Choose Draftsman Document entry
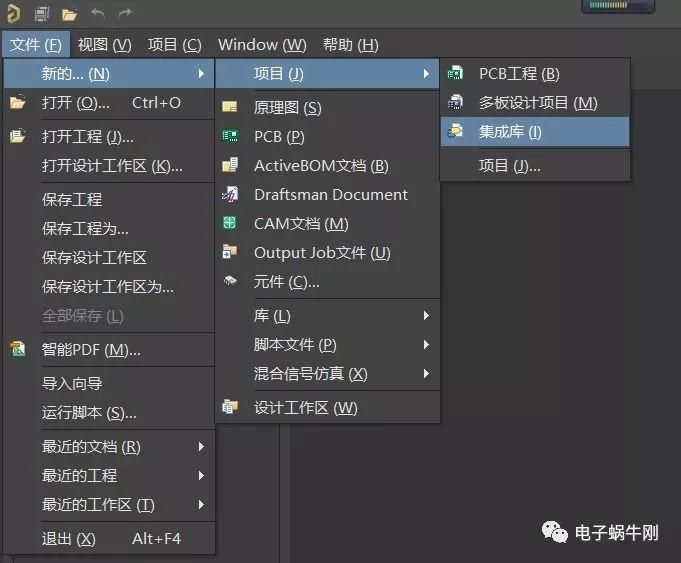Image resolution: width=681 pixels, height=563 pixels. pyautogui.click(x=327, y=195)
